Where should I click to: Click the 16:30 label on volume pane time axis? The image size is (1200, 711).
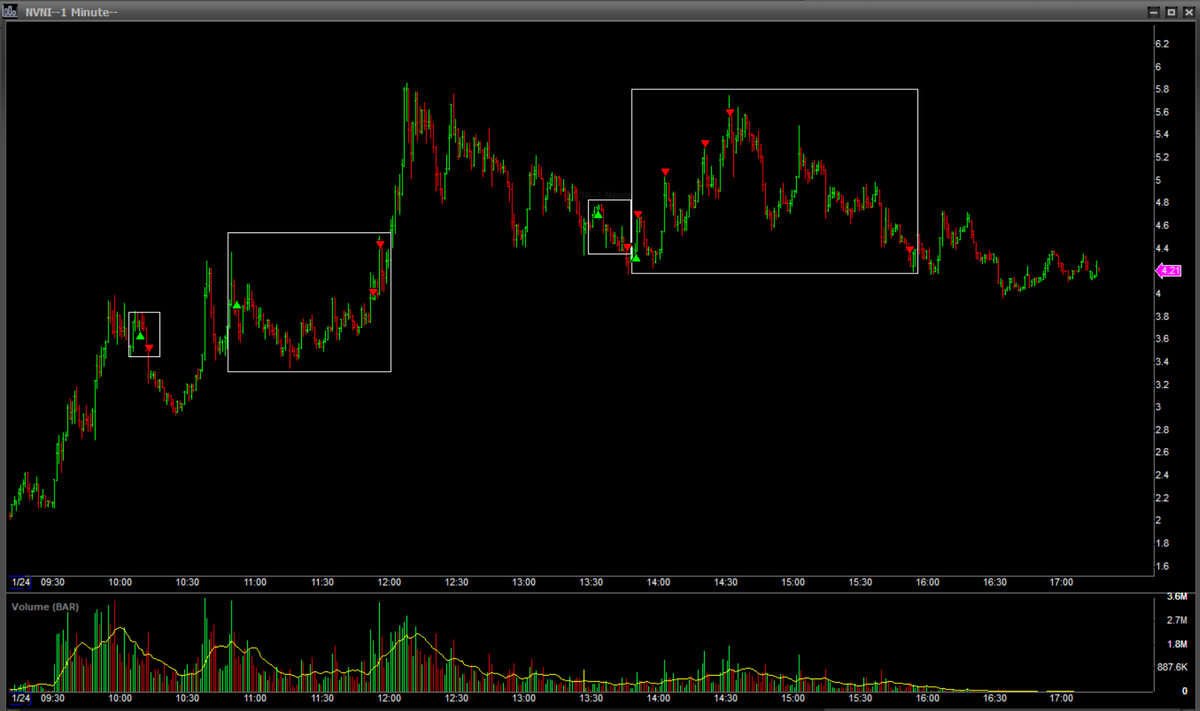point(995,698)
